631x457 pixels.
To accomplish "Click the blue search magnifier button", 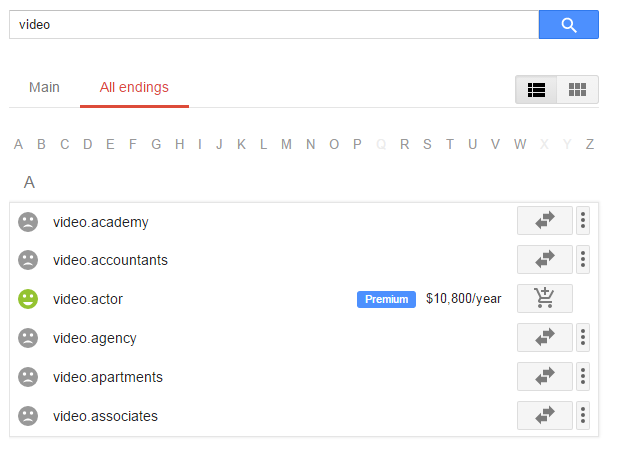I will pyautogui.click(x=568, y=25).
